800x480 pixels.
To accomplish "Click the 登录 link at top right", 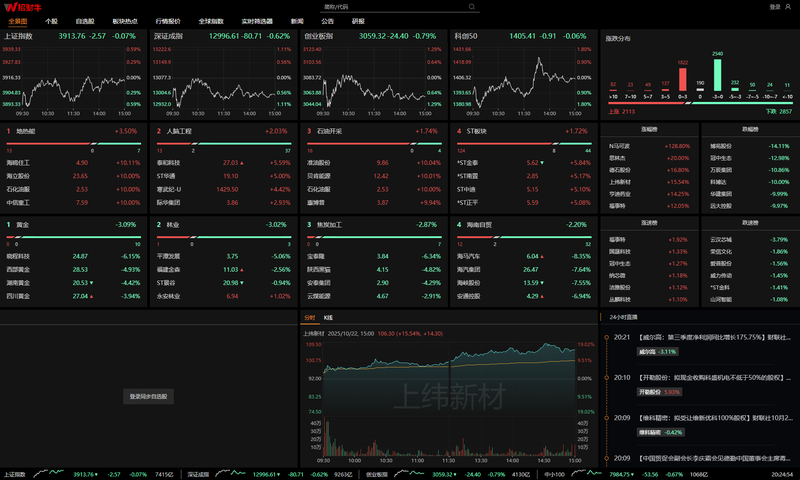I will click(775, 7).
